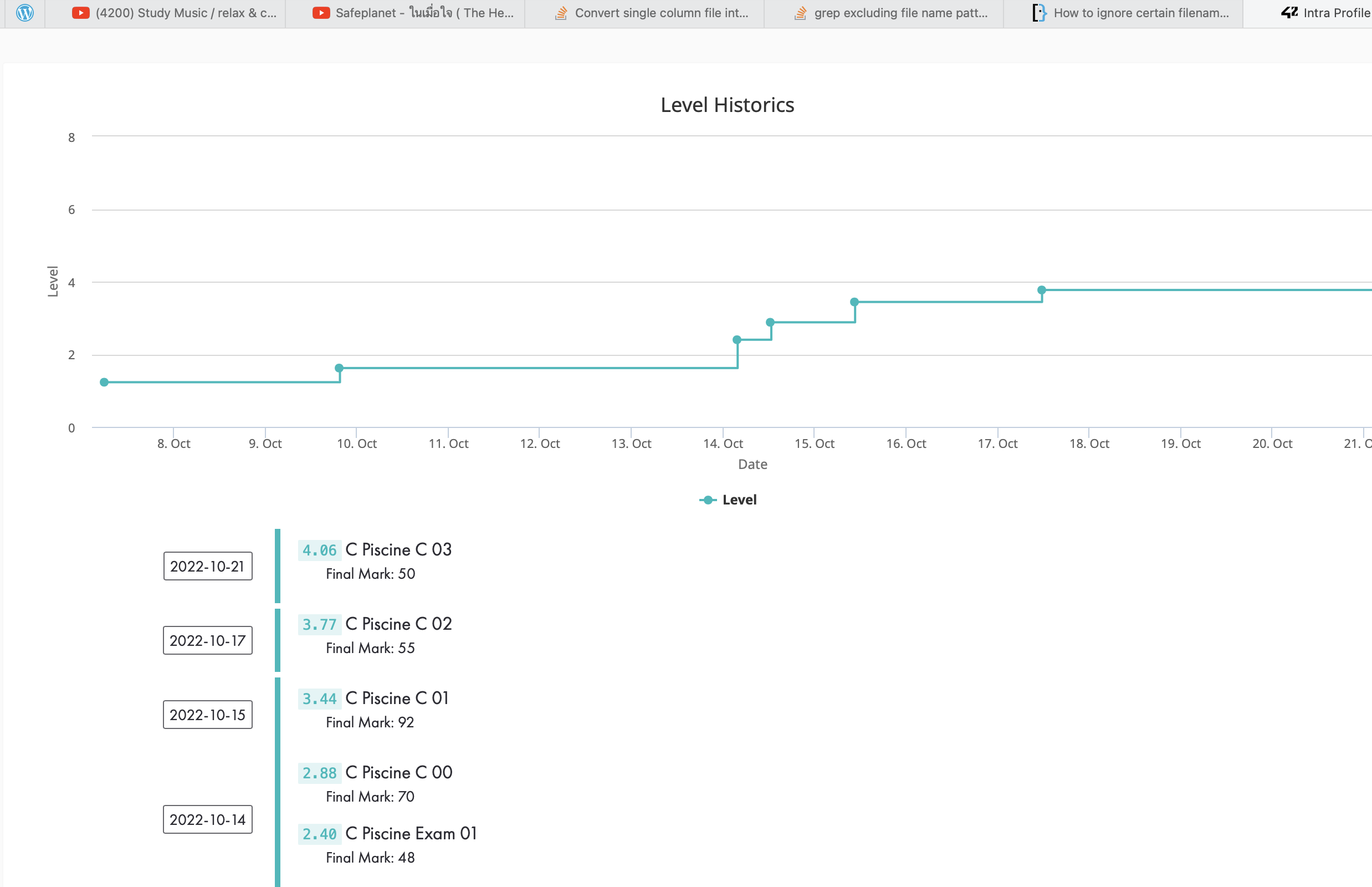Click the YouTube icon on Study Music tab
Screen dimensions: 1372x887
(x=80, y=13)
